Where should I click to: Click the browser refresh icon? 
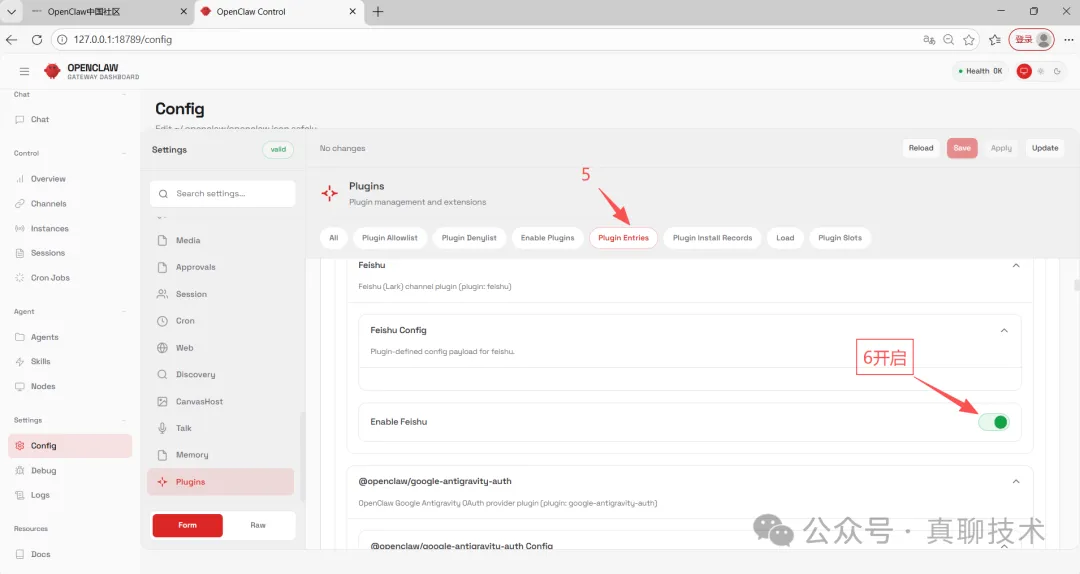click(37, 39)
